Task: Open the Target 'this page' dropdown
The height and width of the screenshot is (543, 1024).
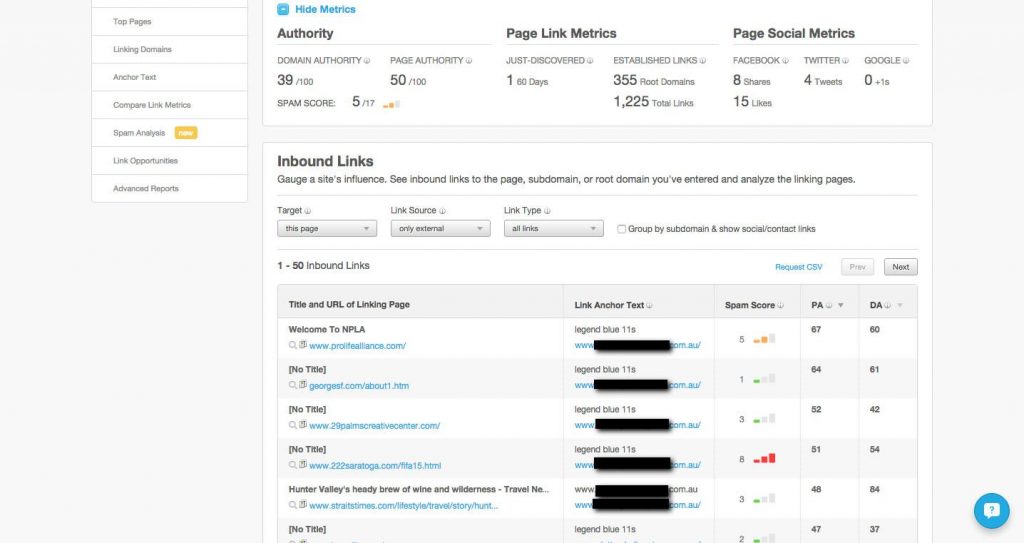Action: pyautogui.click(x=327, y=229)
